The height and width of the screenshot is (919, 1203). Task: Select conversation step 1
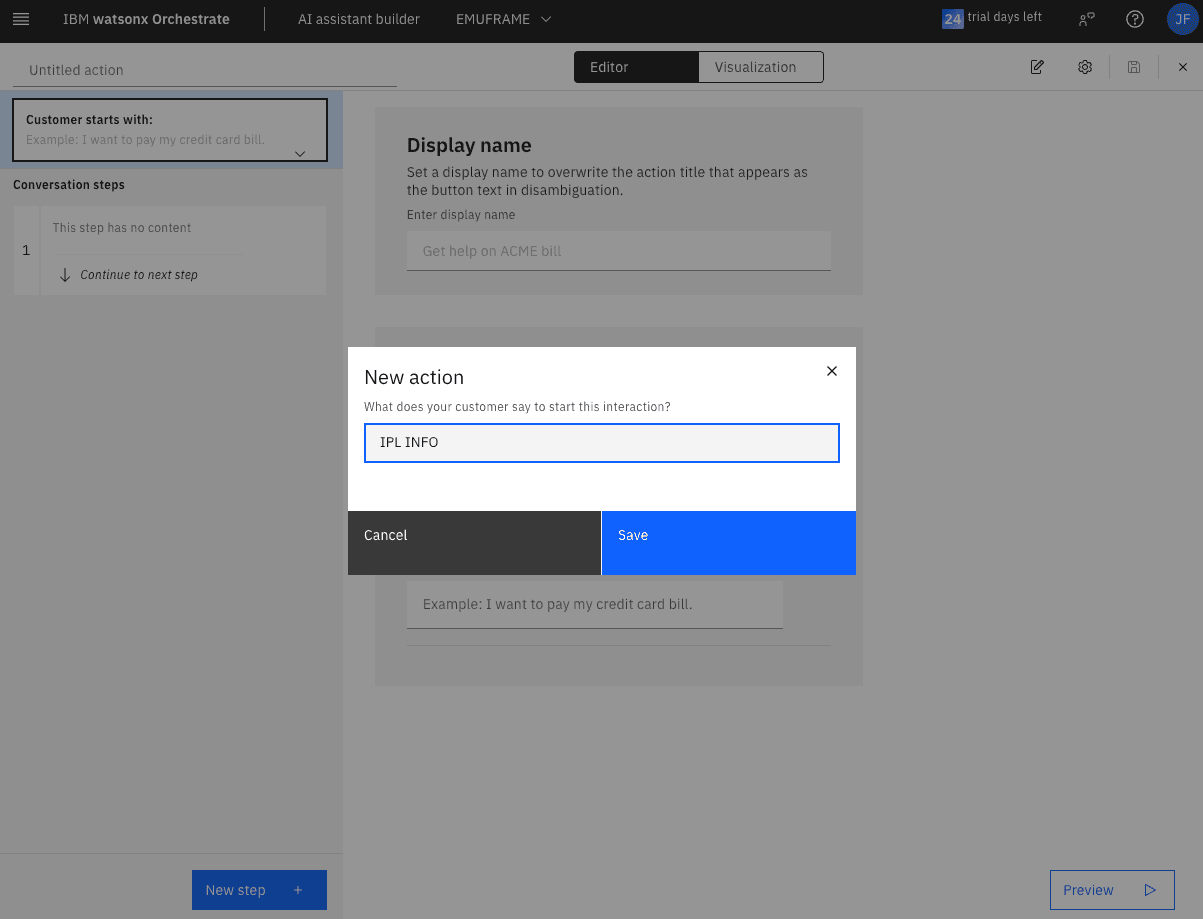pyautogui.click(x=170, y=250)
